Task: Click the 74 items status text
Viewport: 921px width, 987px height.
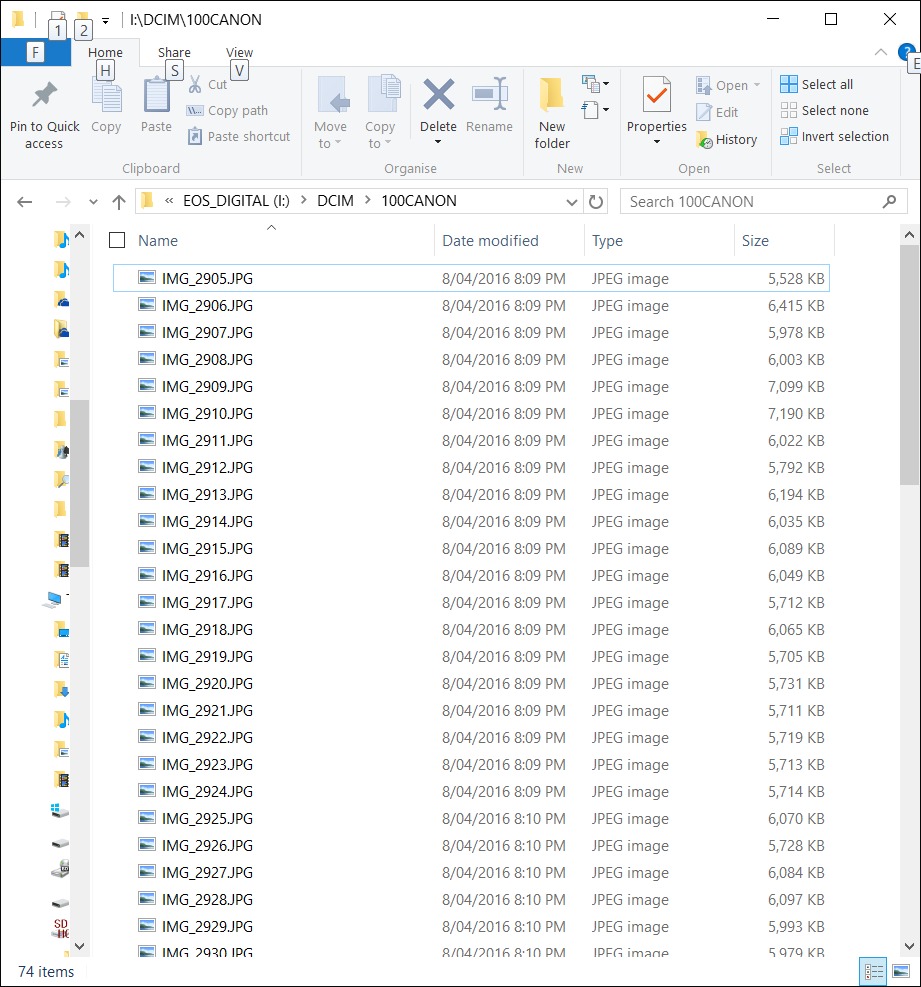Action: [46, 972]
